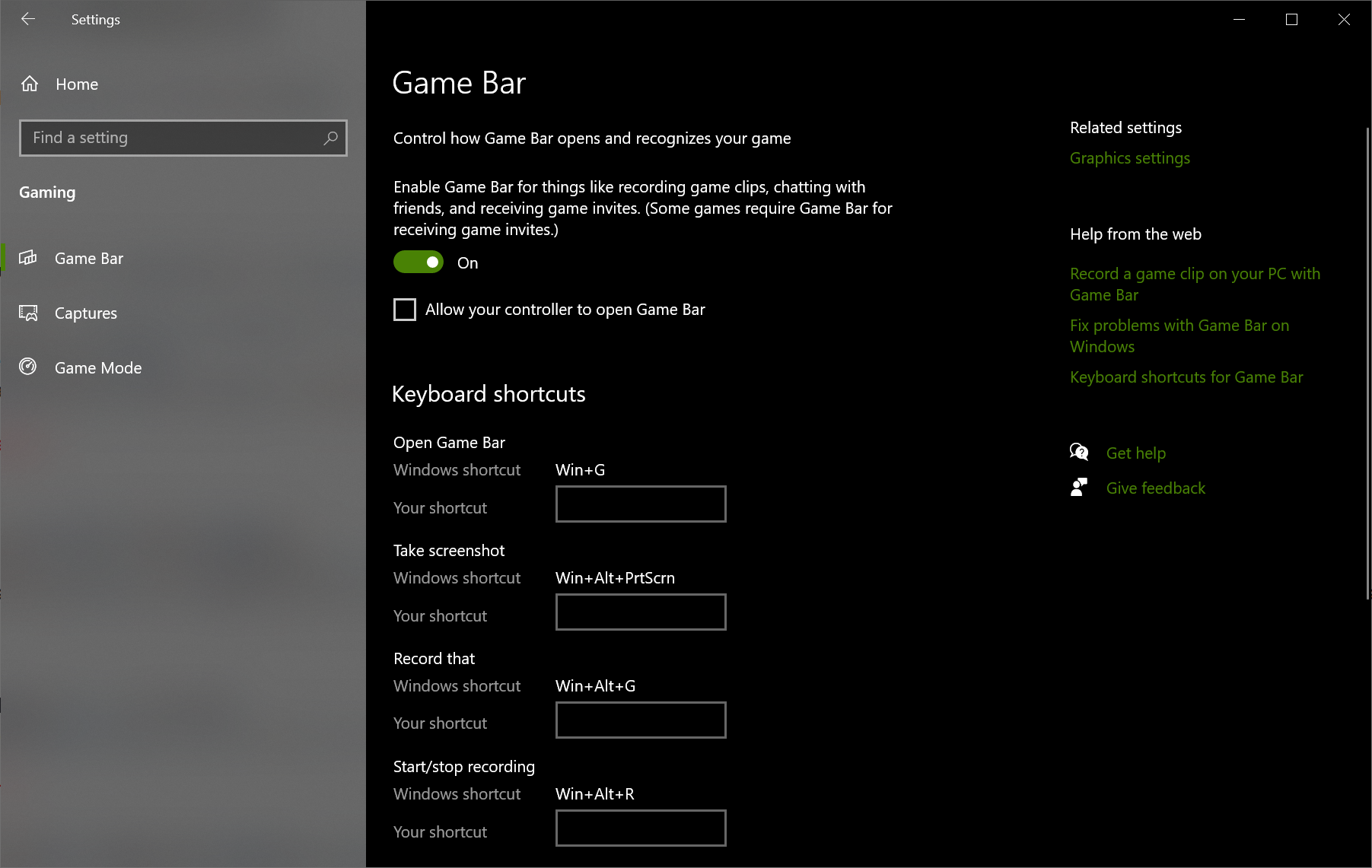Image resolution: width=1372 pixels, height=868 pixels.
Task: Click the Captures sidebar icon
Action: [x=28, y=313]
